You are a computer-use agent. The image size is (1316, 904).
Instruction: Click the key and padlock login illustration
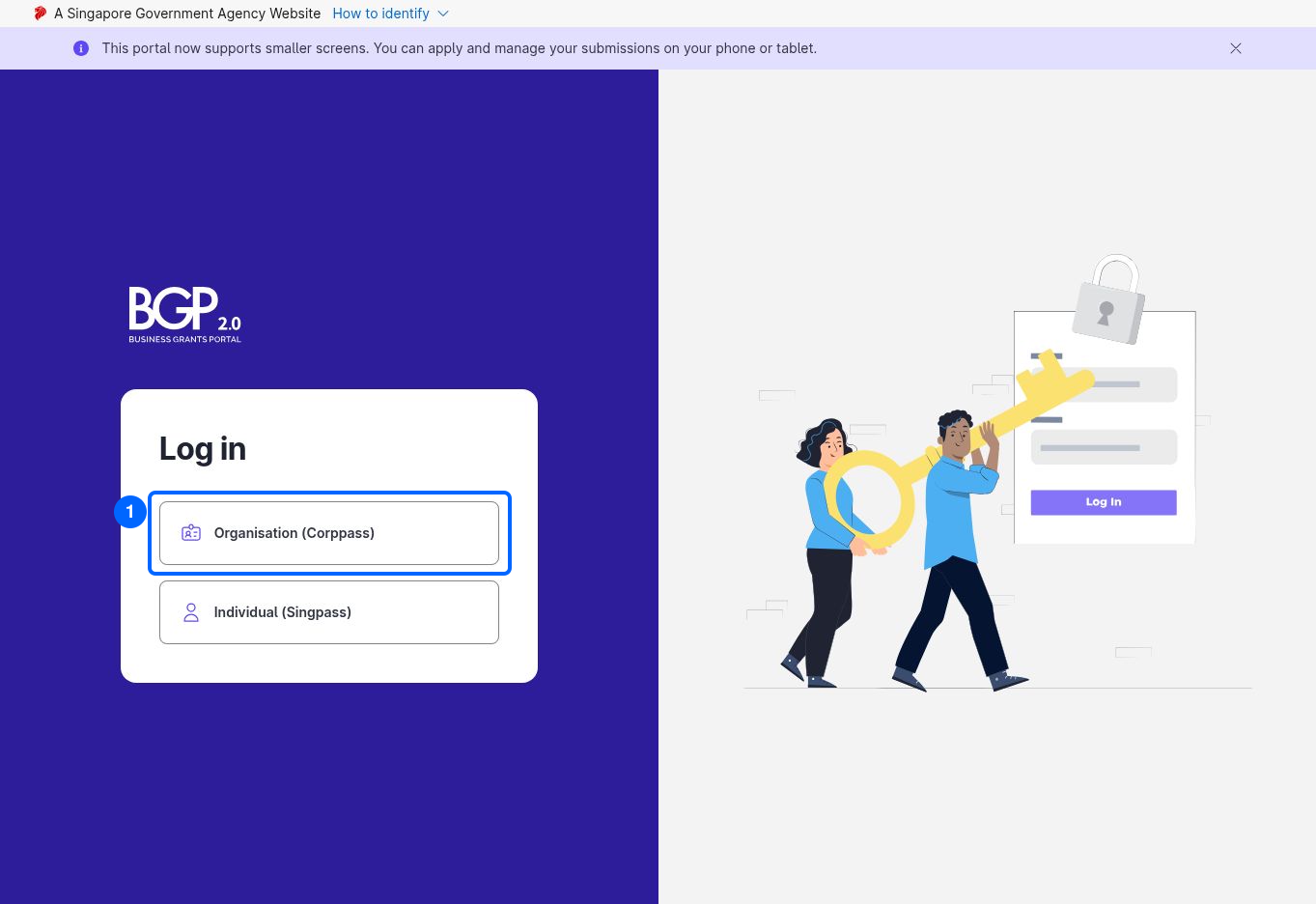[x=998, y=473]
